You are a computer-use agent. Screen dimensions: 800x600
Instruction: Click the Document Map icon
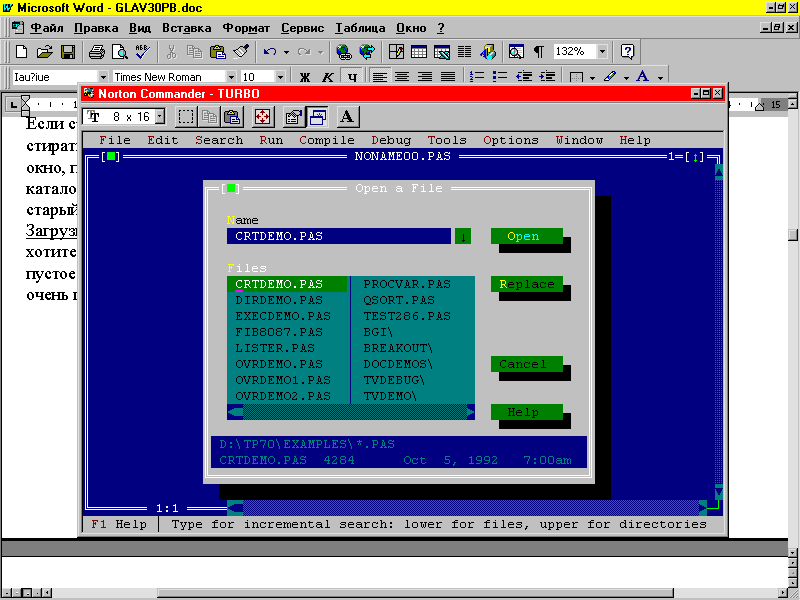[x=516, y=52]
